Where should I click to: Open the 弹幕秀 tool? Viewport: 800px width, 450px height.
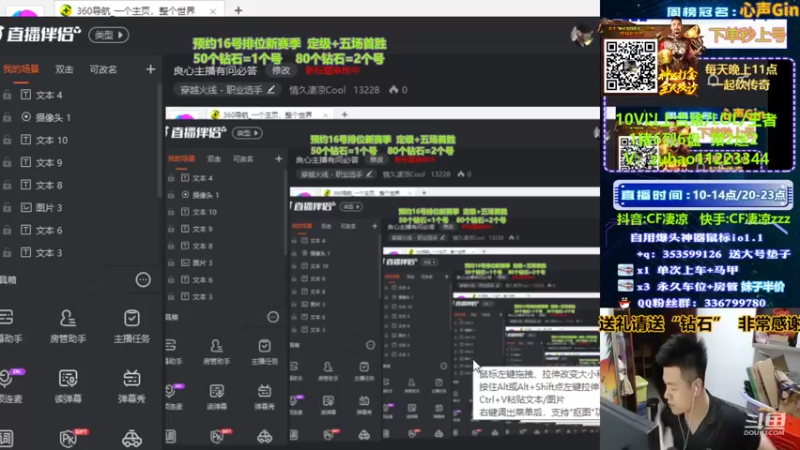coord(132,386)
